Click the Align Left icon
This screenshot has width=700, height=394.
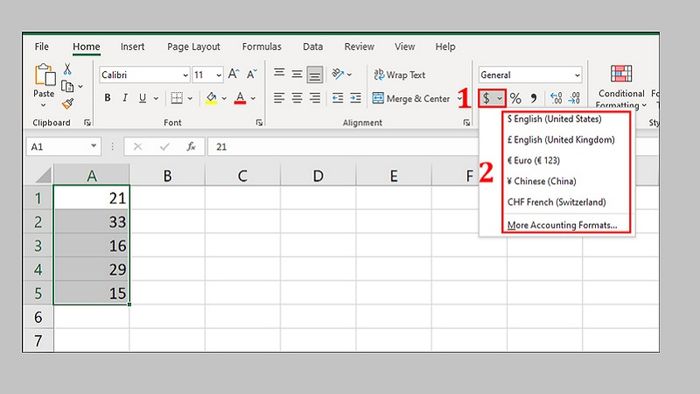(279, 98)
